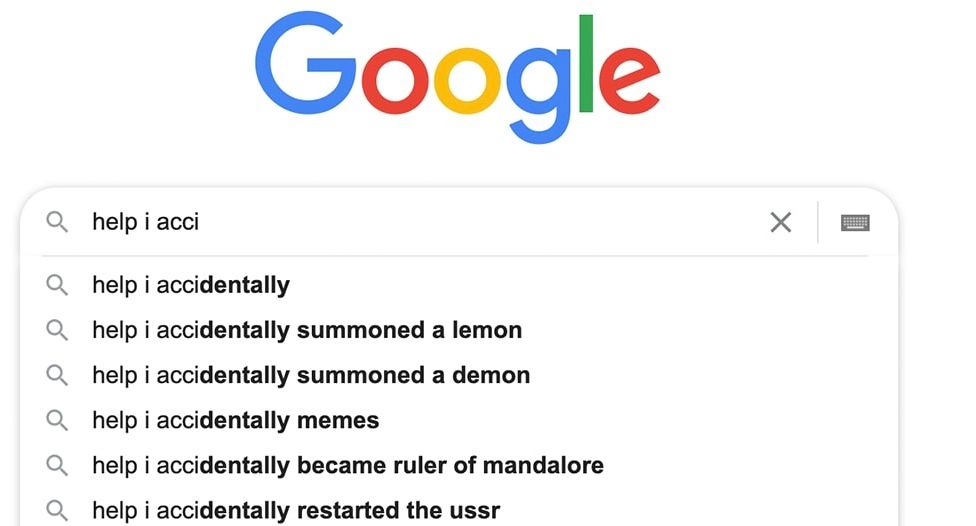Click magnifier beside 'restarted the ussr' suggestion
The width and height of the screenshot is (976, 526).
pyautogui.click(x=57, y=510)
